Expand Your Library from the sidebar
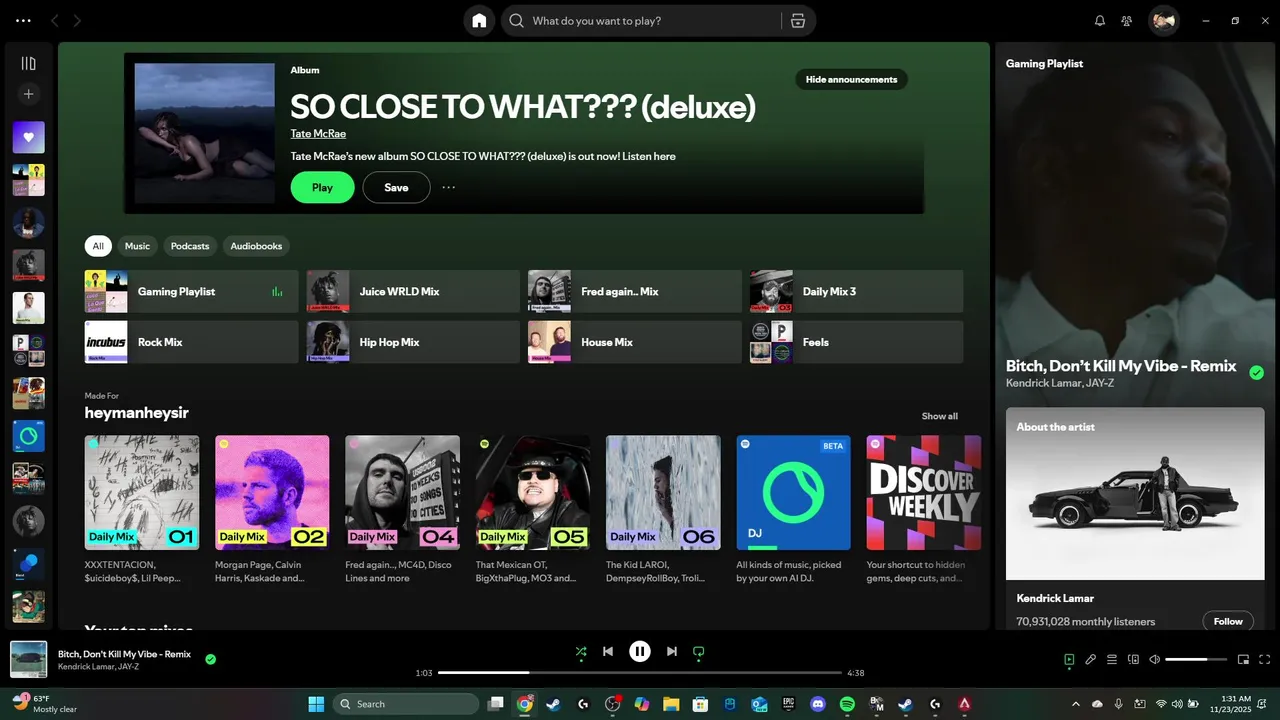The width and height of the screenshot is (1280, 720). 28,63
